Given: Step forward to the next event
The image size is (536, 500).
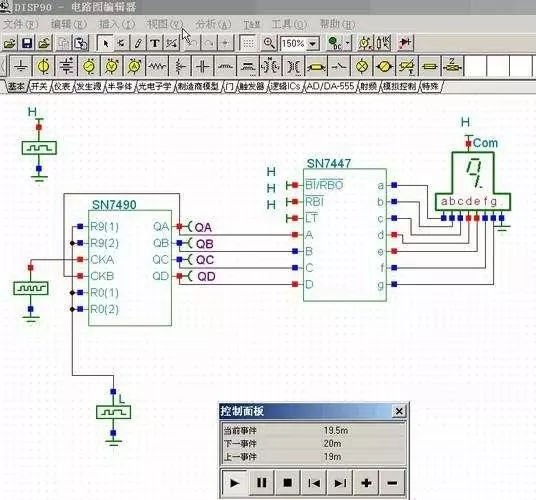Looking at the screenshot, I should (340, 483).
